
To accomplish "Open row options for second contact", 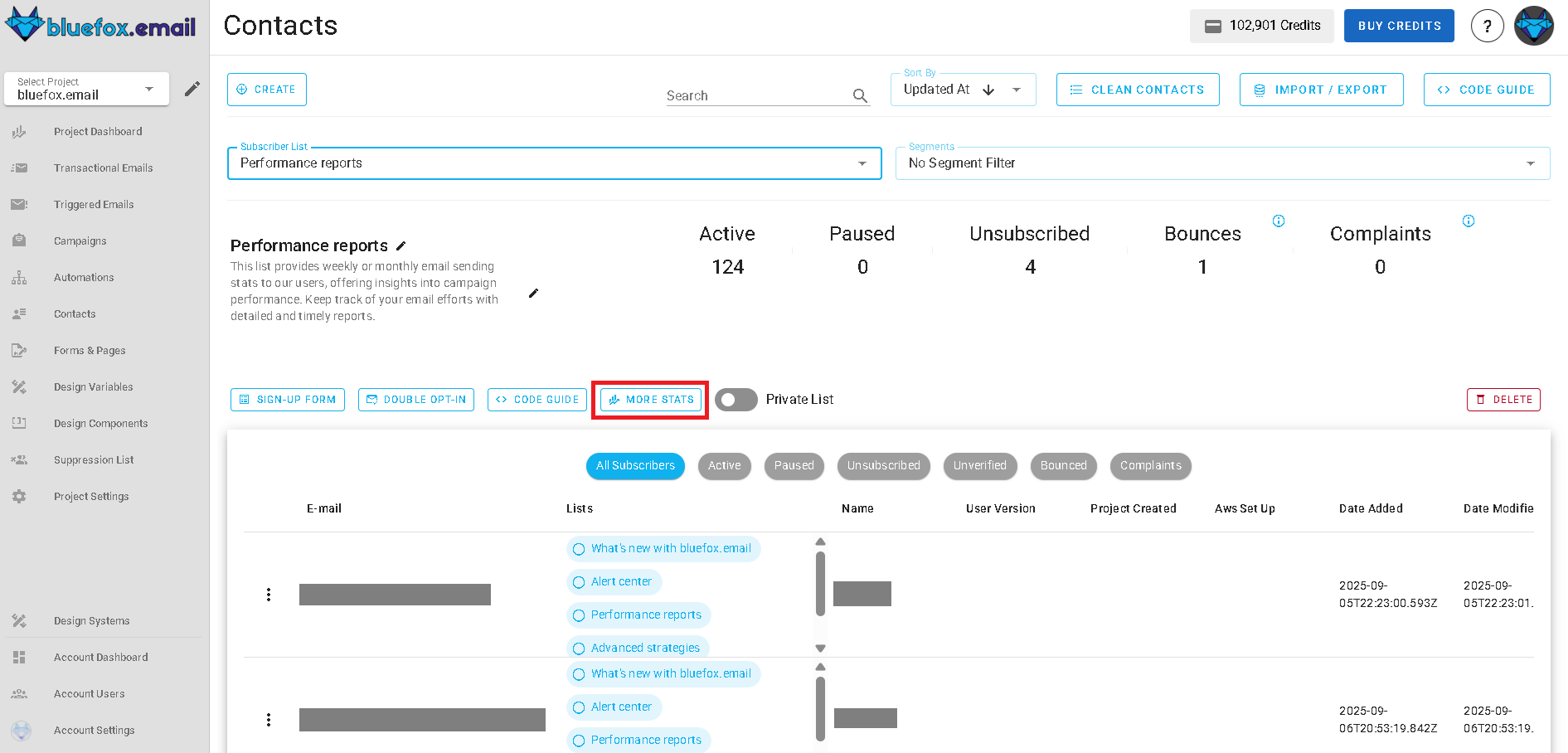I will (269, 720).
